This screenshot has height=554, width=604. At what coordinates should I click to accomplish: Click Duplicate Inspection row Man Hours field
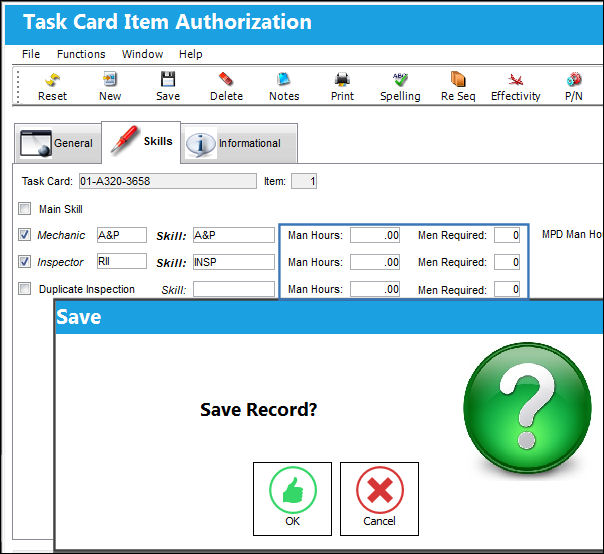(x=375, y=289)
